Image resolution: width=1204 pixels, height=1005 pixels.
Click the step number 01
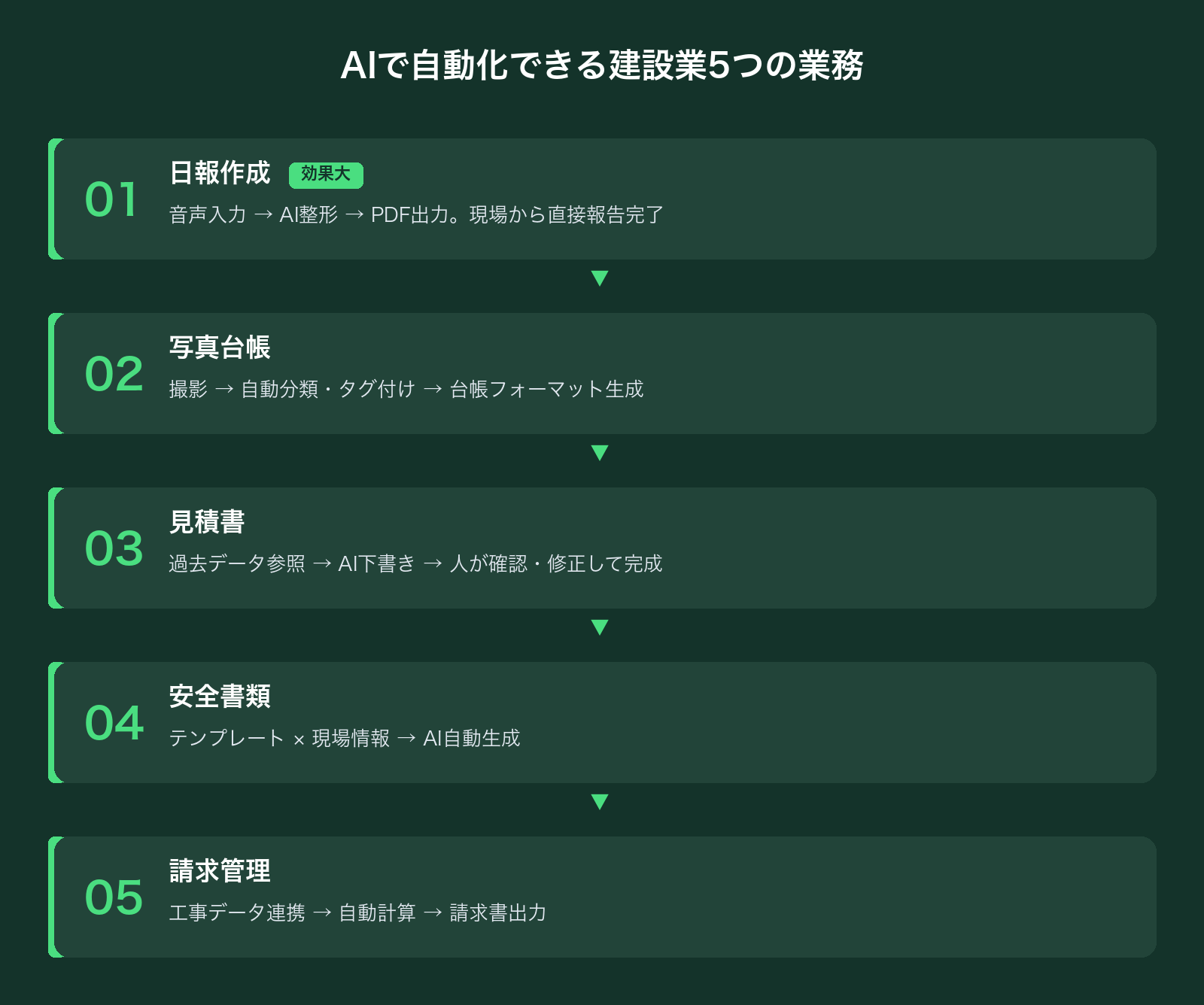pos(111,200)
